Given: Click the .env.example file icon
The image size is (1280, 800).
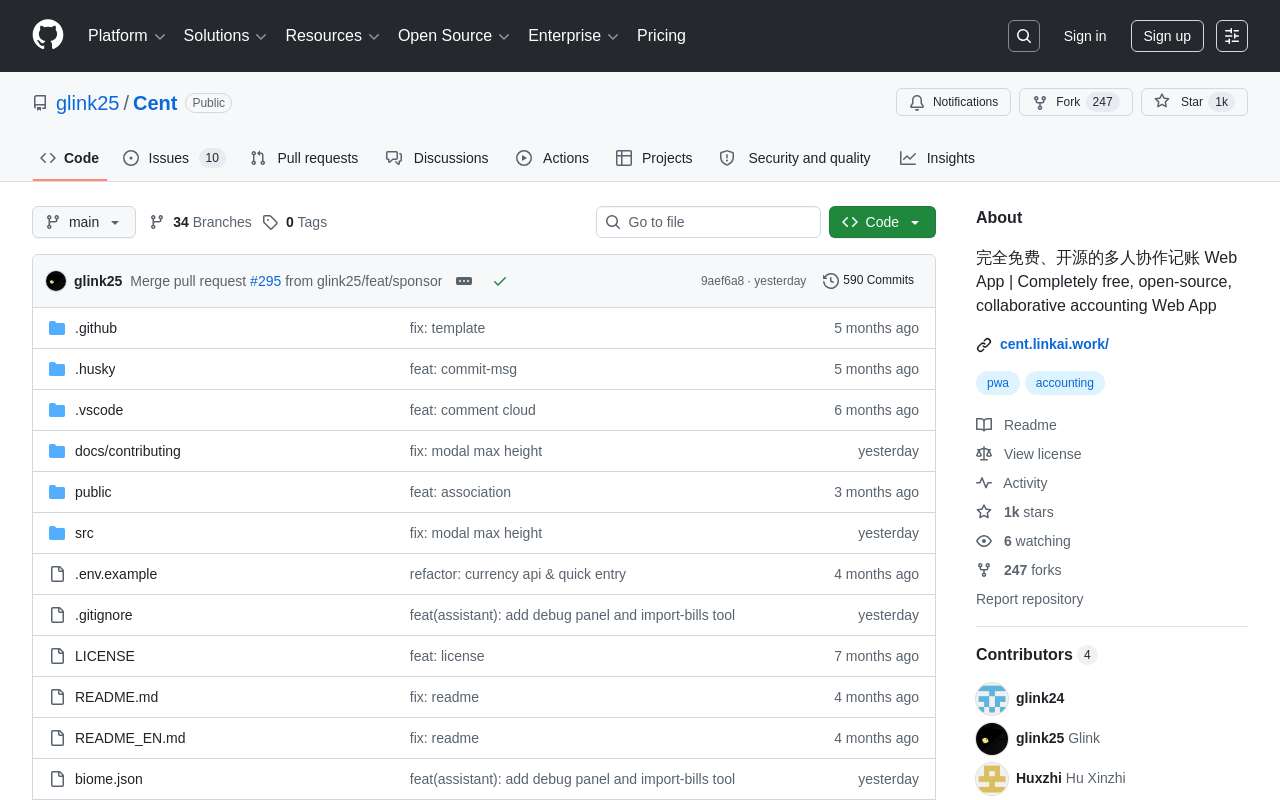Looking at the screenshot, I should (x=57, y=574).
